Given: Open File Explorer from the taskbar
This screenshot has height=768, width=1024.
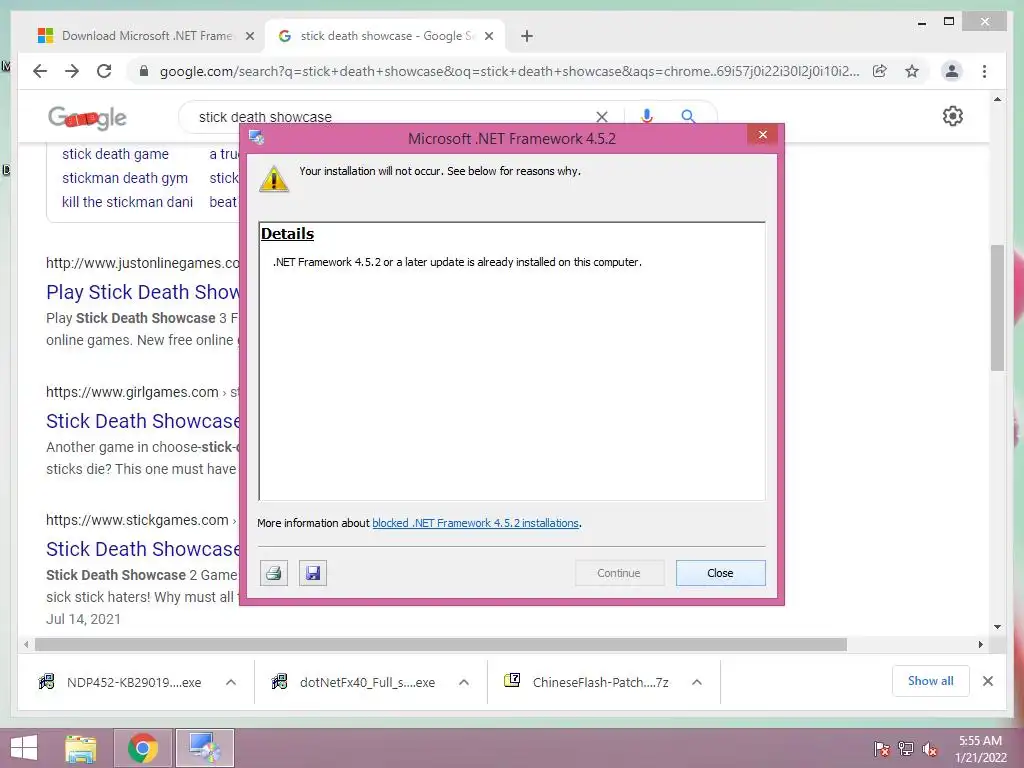Looking at the screenshot, I should [81, 748].
